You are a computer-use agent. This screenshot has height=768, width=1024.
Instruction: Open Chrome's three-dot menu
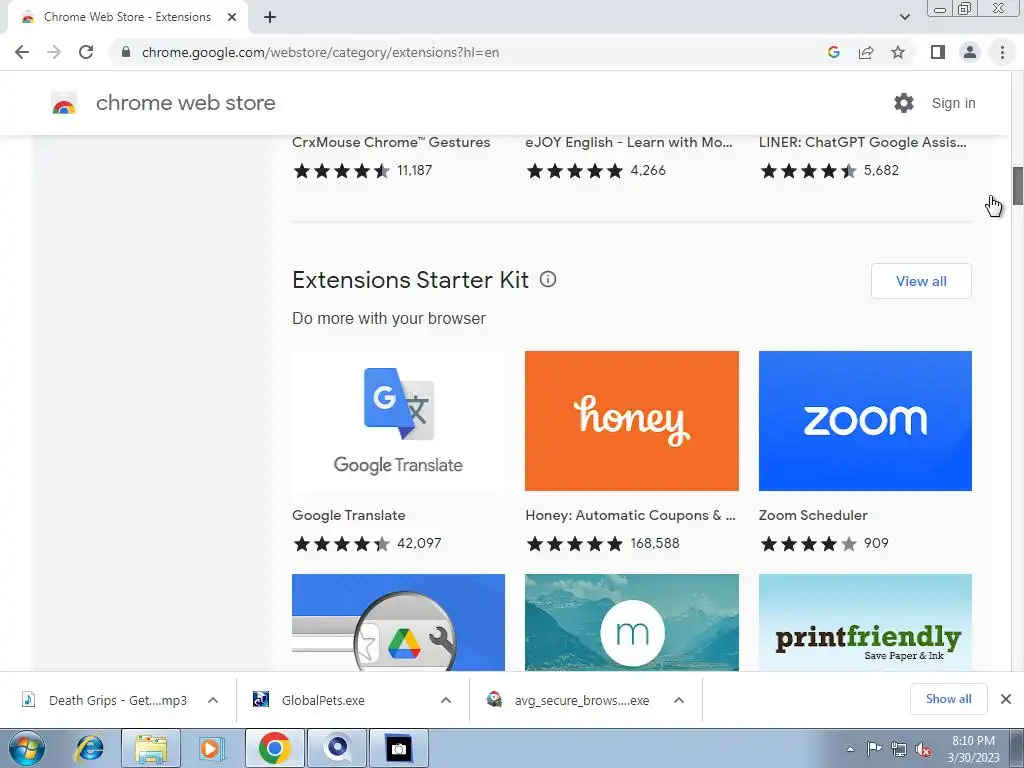[x=1002, y=52]
